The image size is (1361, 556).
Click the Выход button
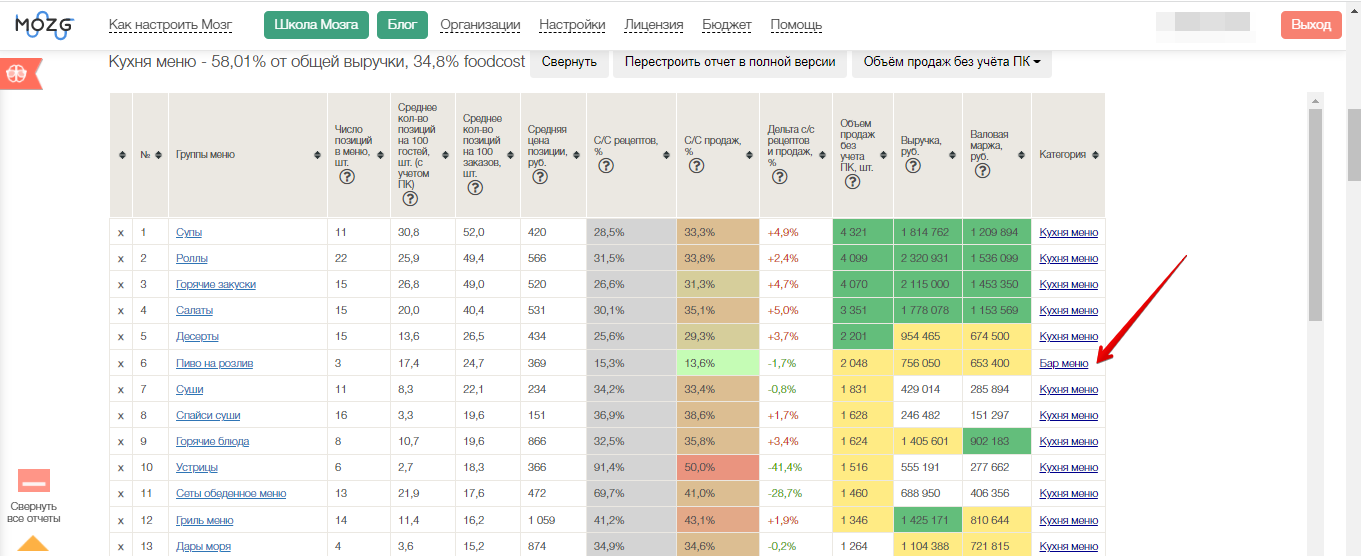point(1311,25)
